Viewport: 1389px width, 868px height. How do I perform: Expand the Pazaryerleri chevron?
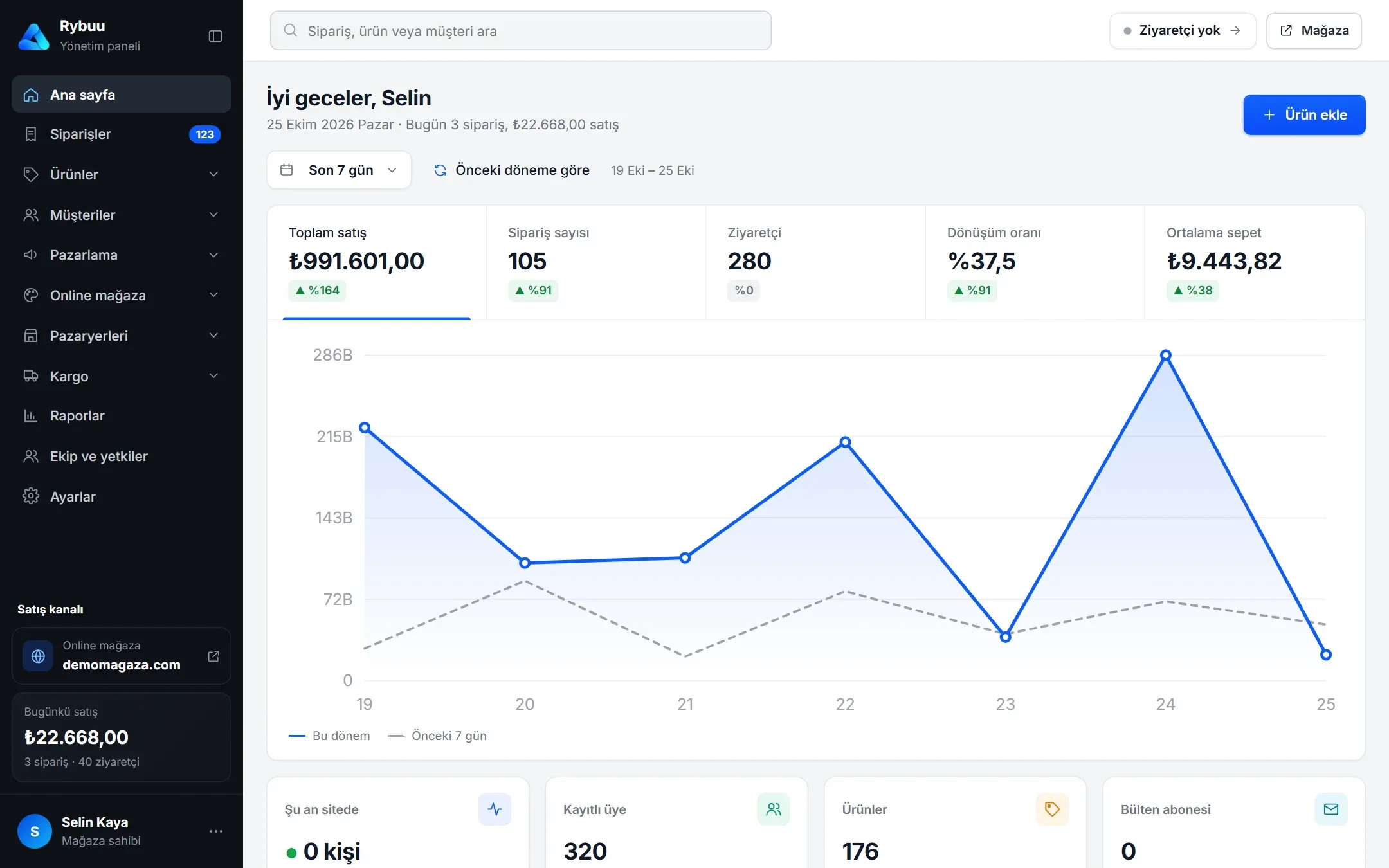[x=213, y=336]
